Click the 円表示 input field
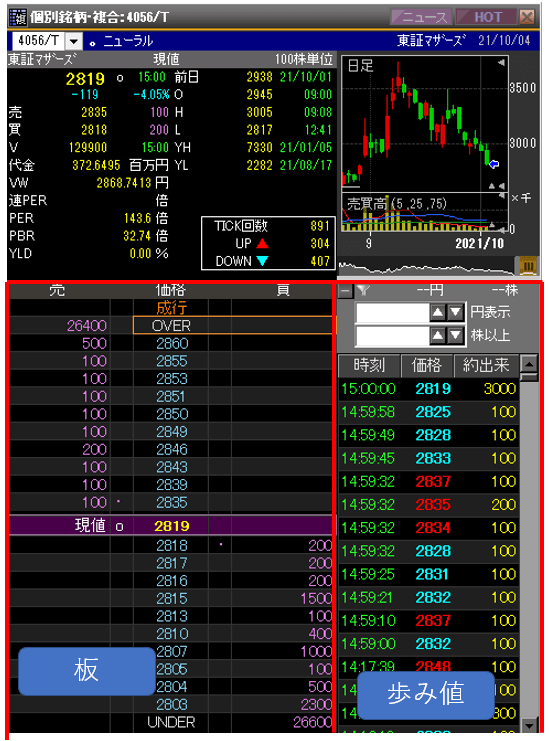 [392, 312]
